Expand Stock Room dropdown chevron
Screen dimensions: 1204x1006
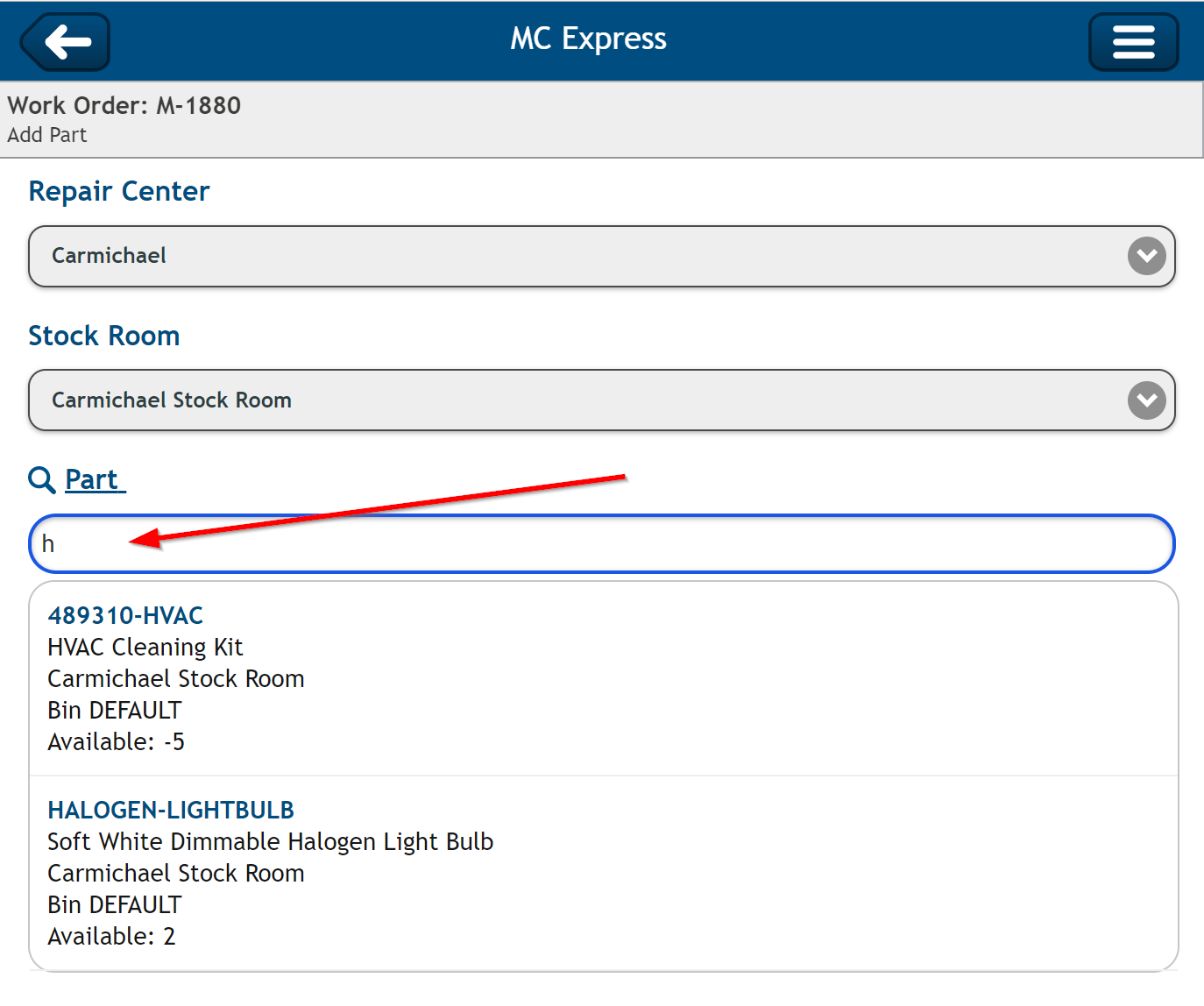(x=1146, y=400)
